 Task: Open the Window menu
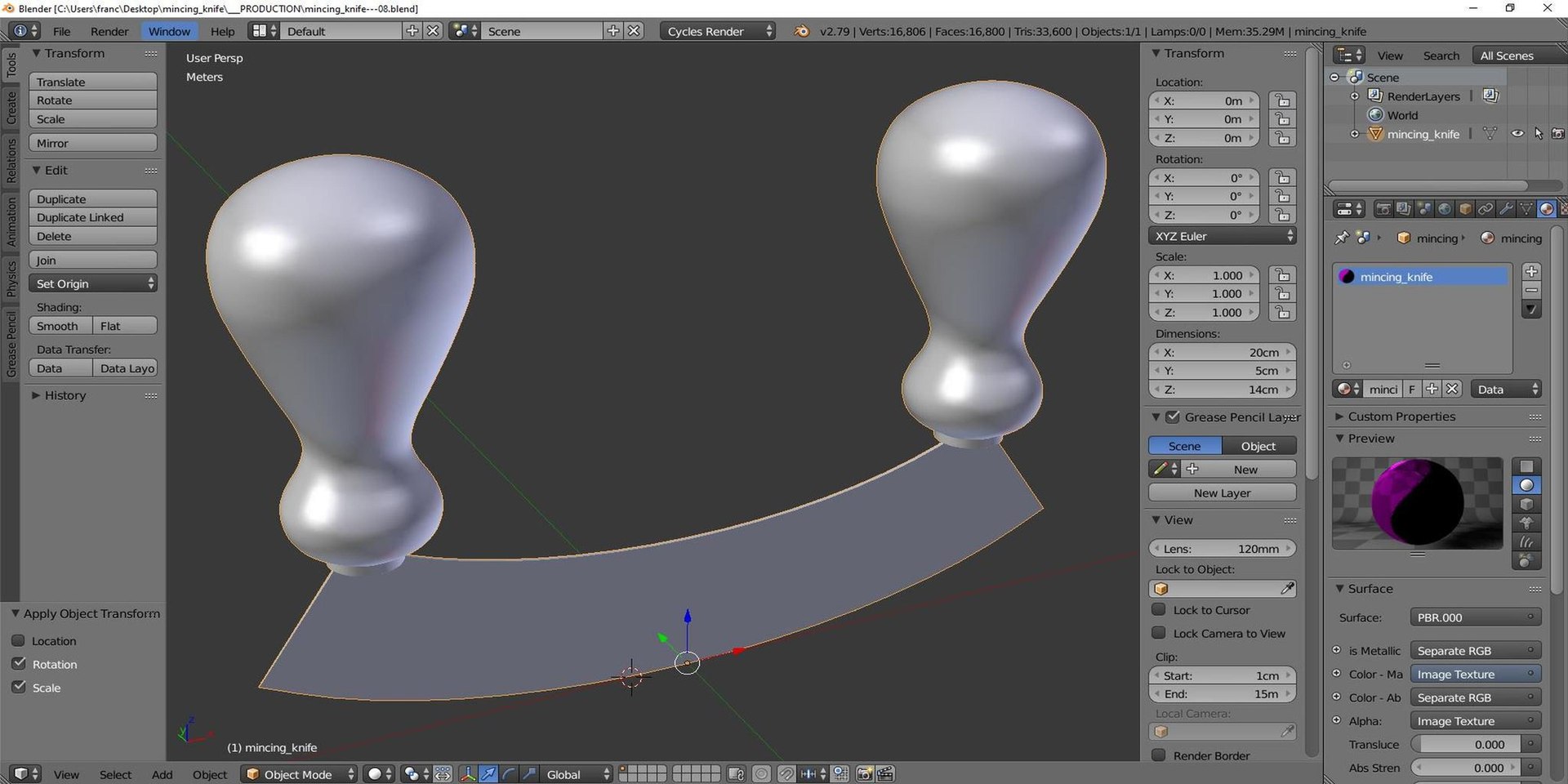pos(169,31)
